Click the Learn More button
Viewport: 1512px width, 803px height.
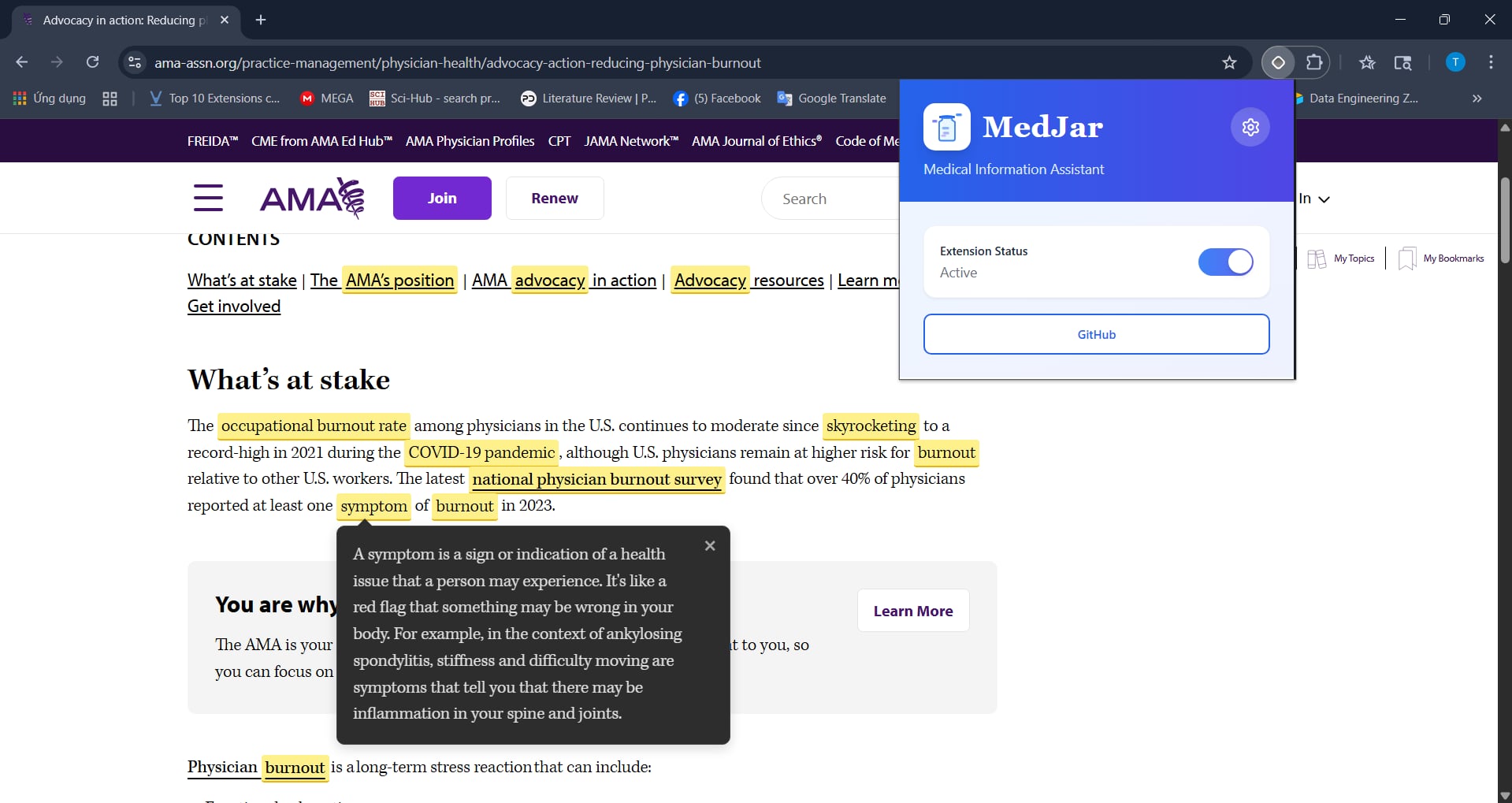pyautogui.click(x=913, y=611)
